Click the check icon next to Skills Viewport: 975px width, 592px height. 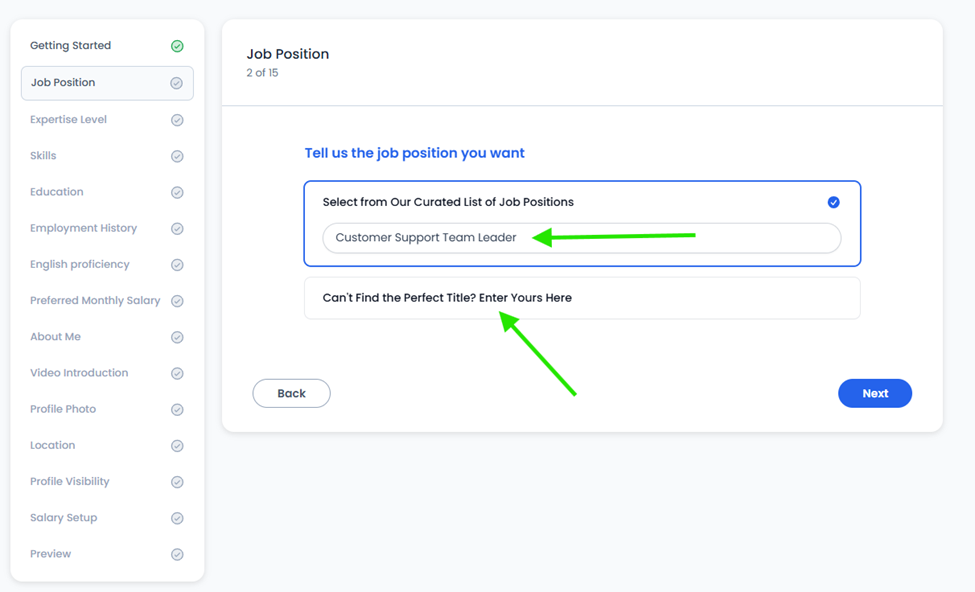[x=177, y=156]
